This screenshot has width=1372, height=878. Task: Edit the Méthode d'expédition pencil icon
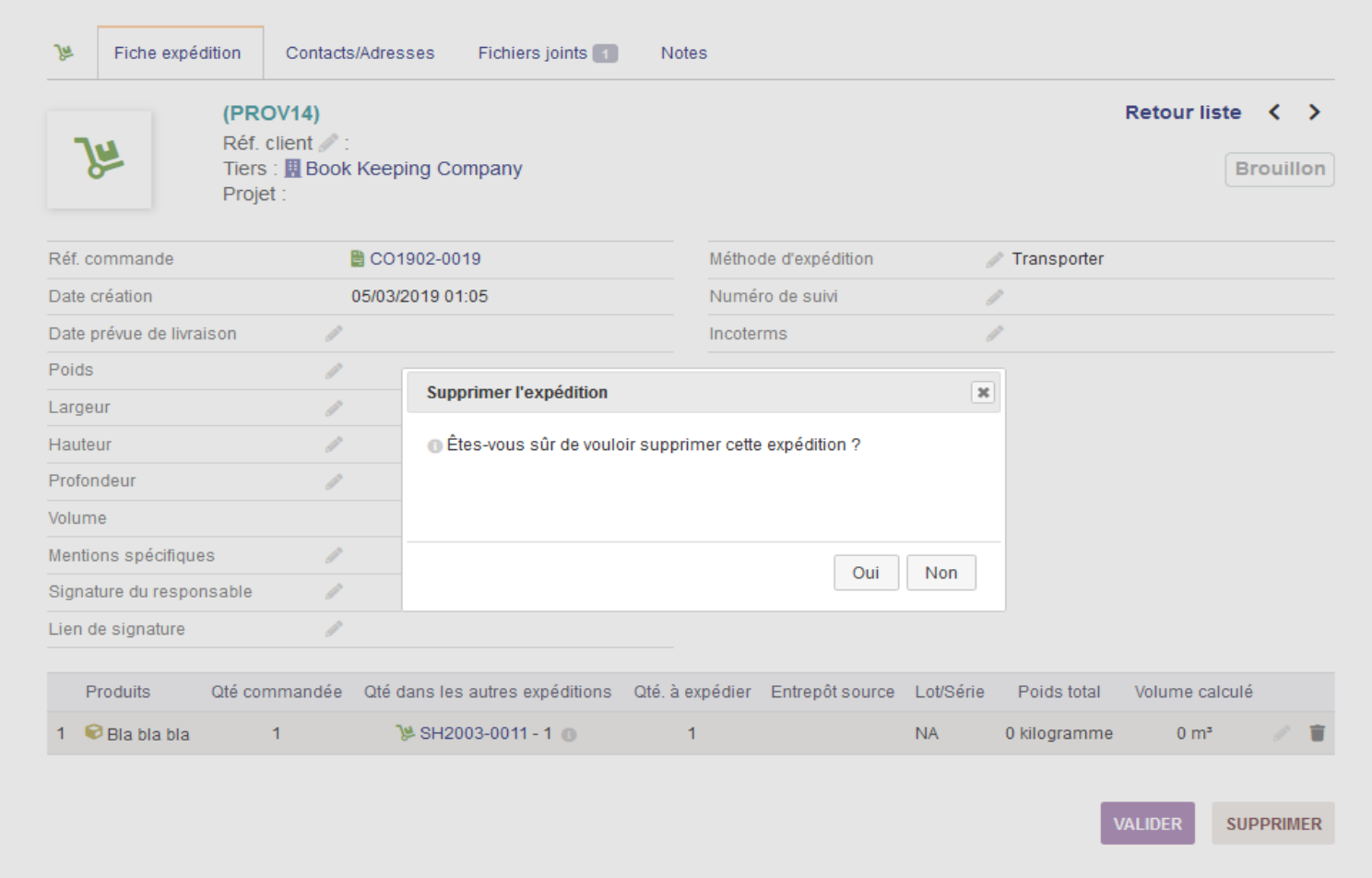click(x=994, y=260)
